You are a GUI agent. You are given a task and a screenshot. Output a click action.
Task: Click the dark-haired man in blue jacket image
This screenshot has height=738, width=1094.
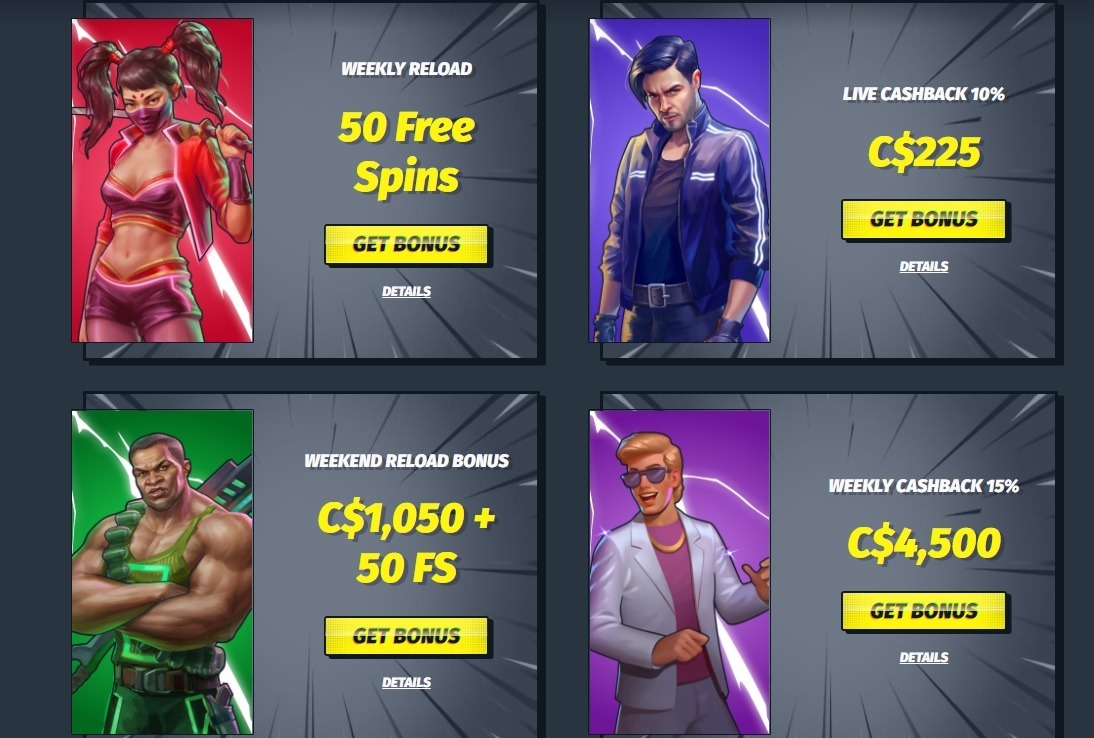pos(680,181)
